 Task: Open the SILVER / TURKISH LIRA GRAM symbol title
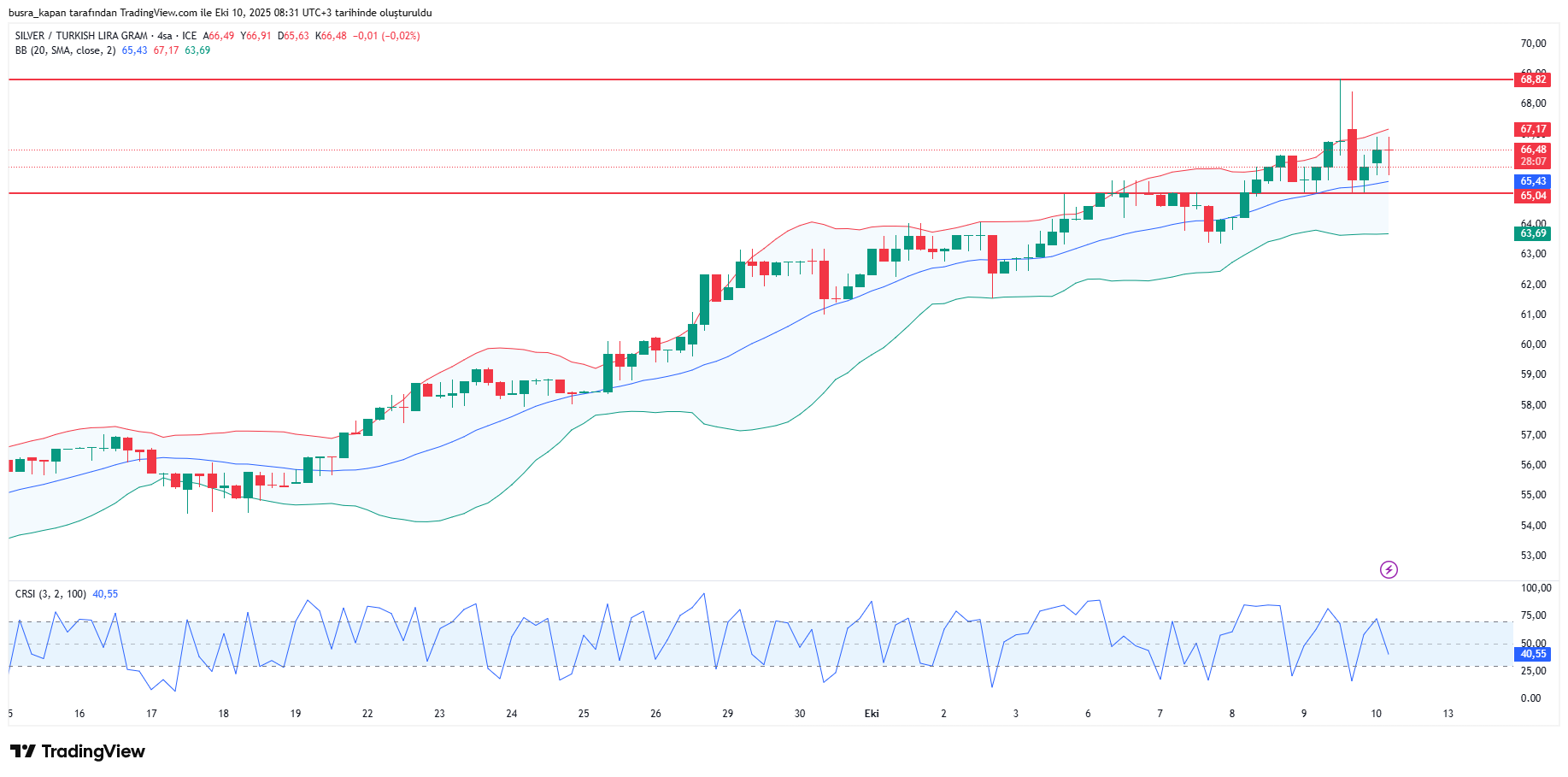[81, 36]
